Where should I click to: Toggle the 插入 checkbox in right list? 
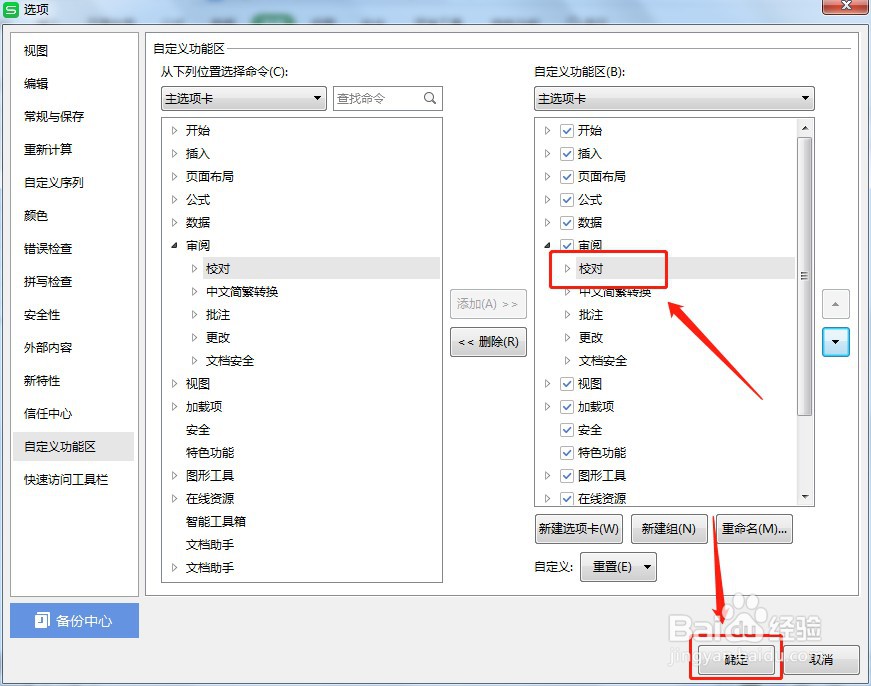(567, 154)
